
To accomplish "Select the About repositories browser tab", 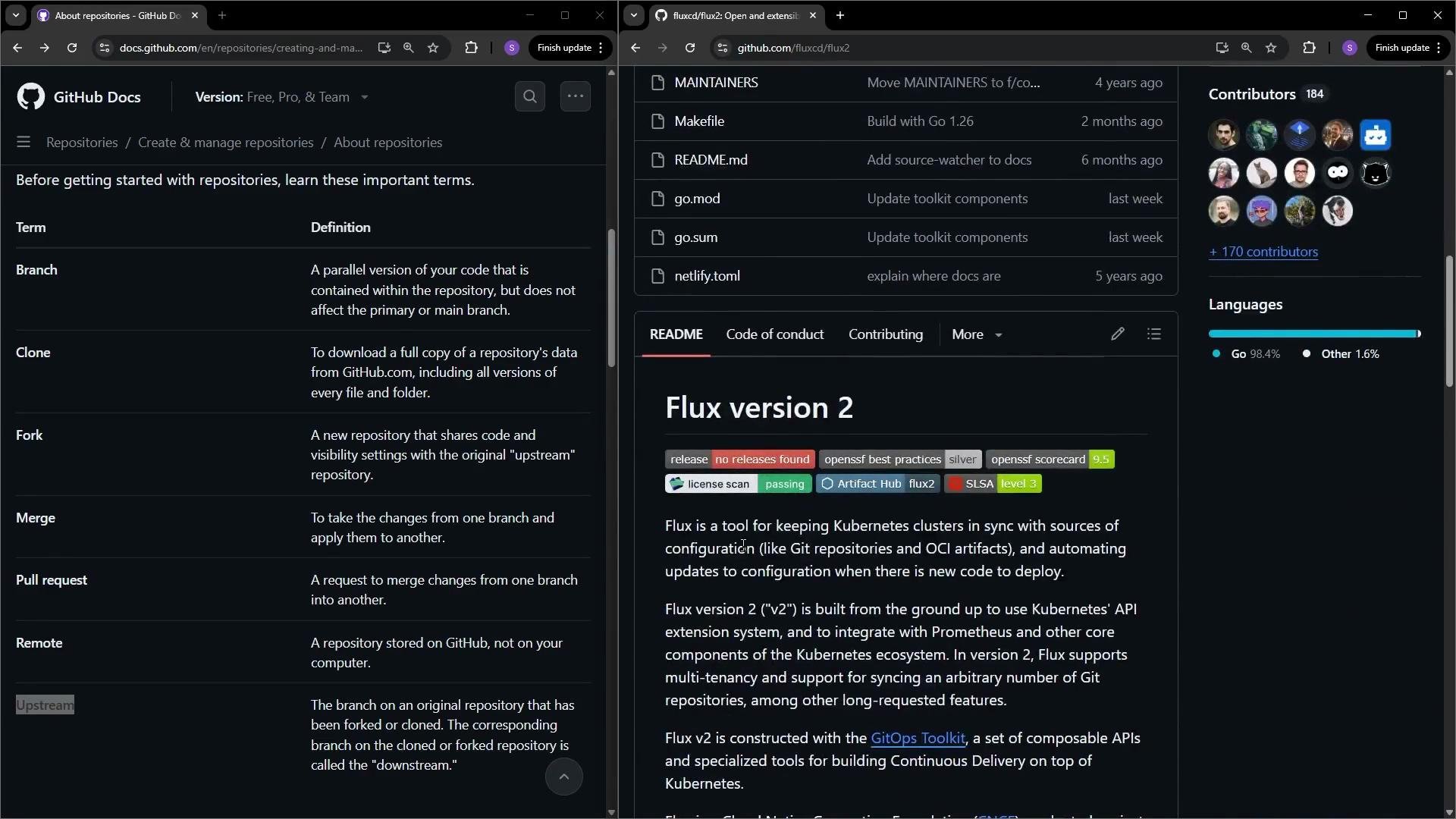I will (118, 15).
